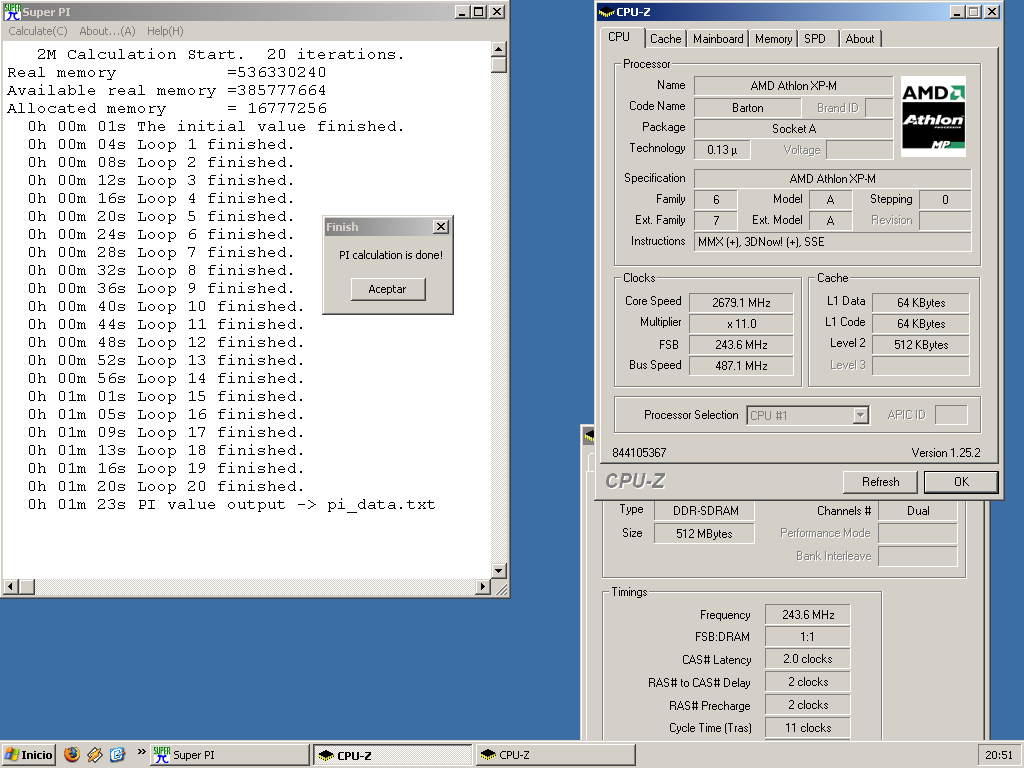
Task: Switch to Super PI from the taskbar
Action: click(x=229, y=755)
